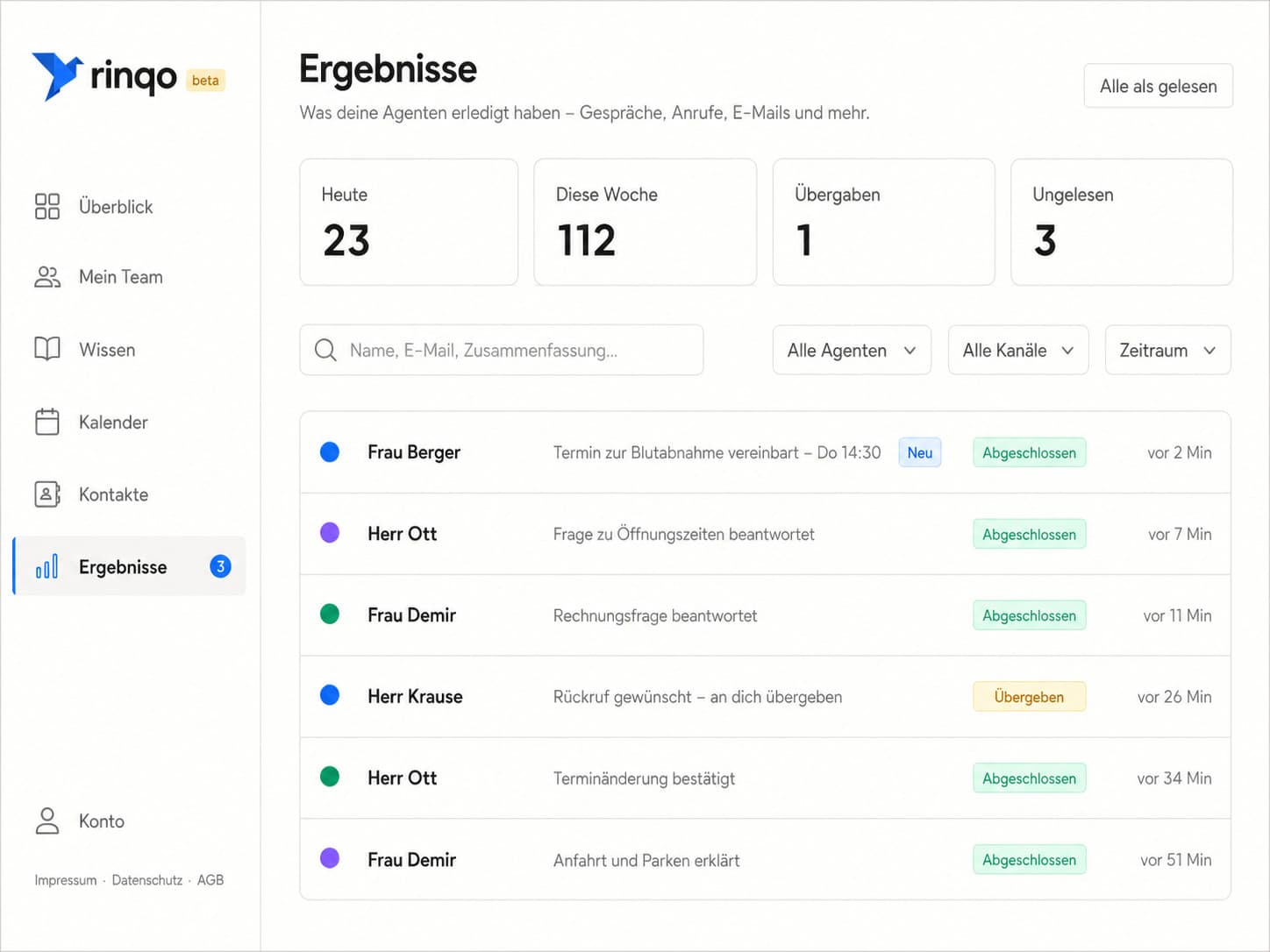Image resolution: width=1270 pixels, height=952 pixels.
Task: Click the beta badge next to logo
Action: coord(205,81)
